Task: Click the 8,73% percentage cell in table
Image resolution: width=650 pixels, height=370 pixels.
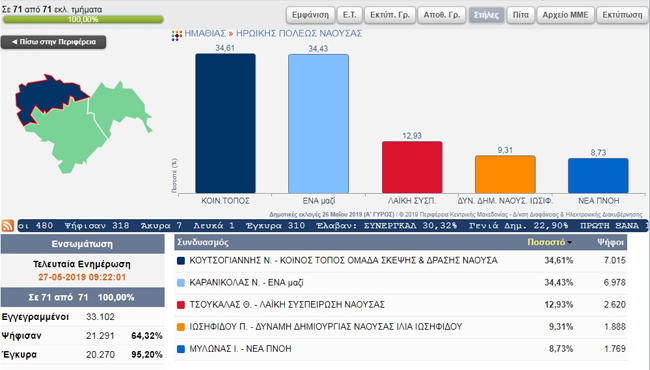Action: click(x=561, y=349)
